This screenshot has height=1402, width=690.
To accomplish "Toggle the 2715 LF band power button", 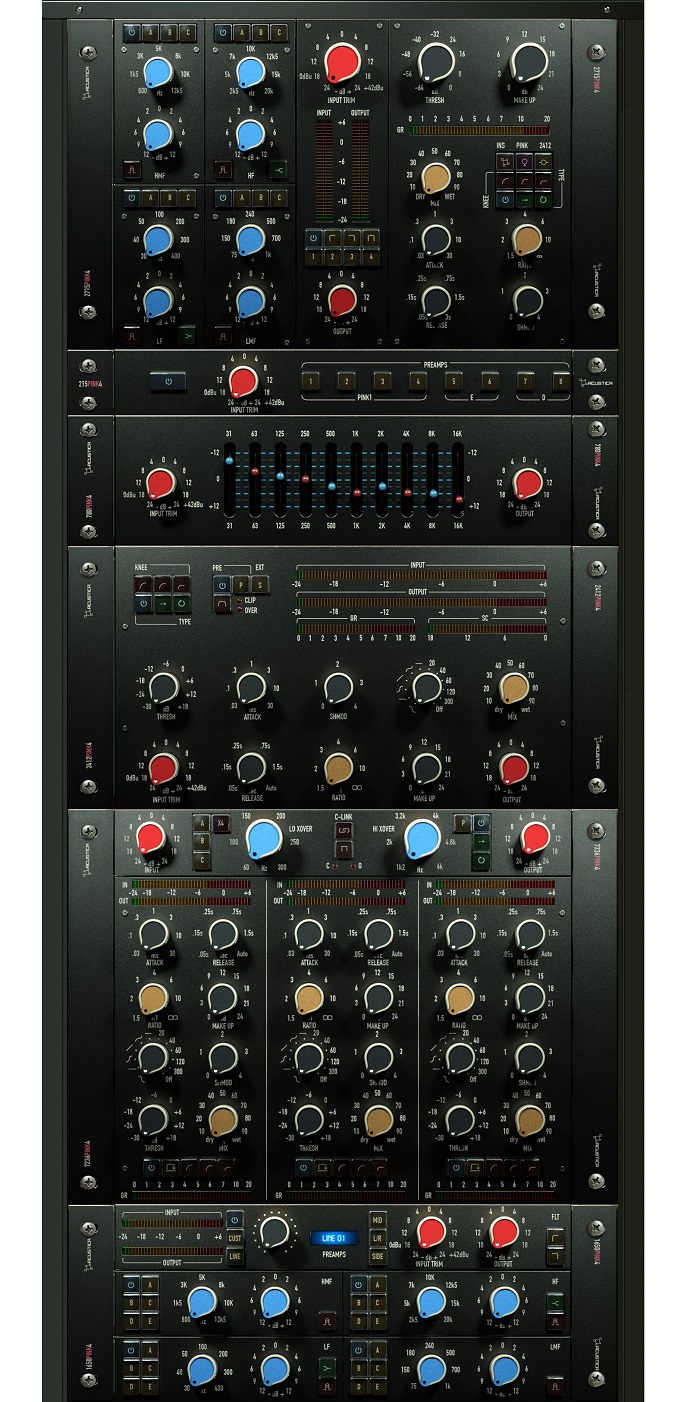I will [x=130, y=199].
